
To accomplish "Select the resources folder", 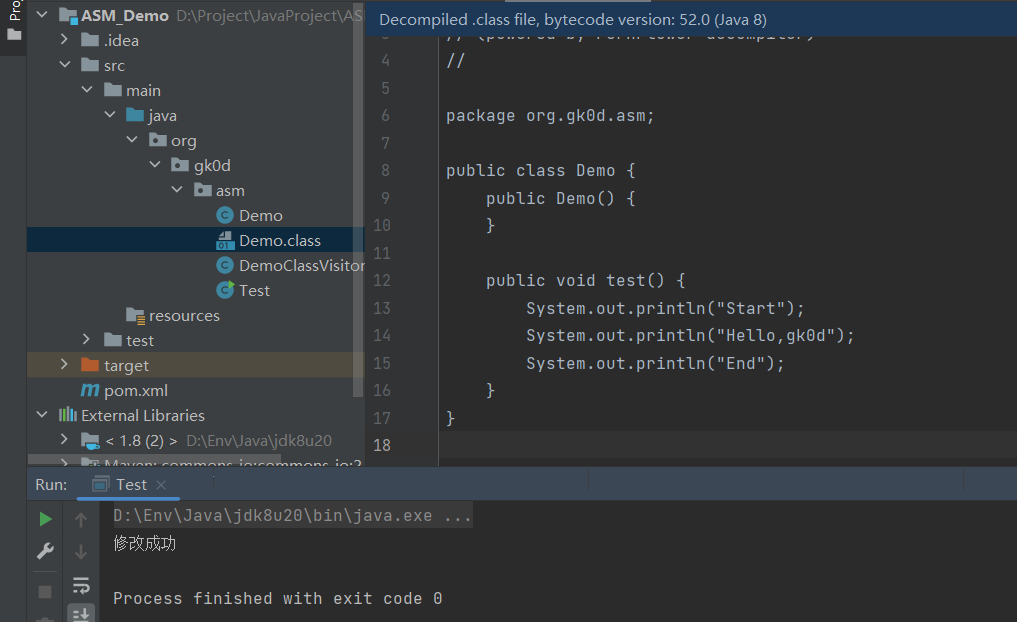I will (x=184, y=316).
